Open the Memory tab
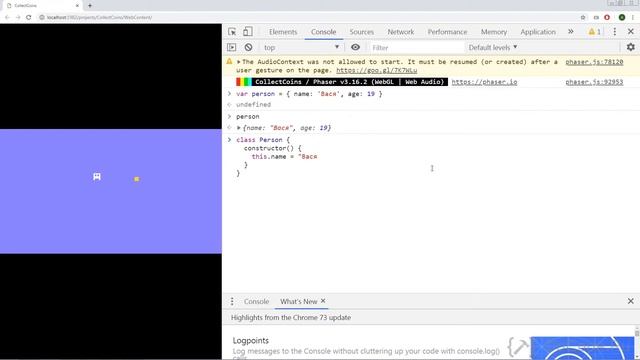 tap(494, 32)
